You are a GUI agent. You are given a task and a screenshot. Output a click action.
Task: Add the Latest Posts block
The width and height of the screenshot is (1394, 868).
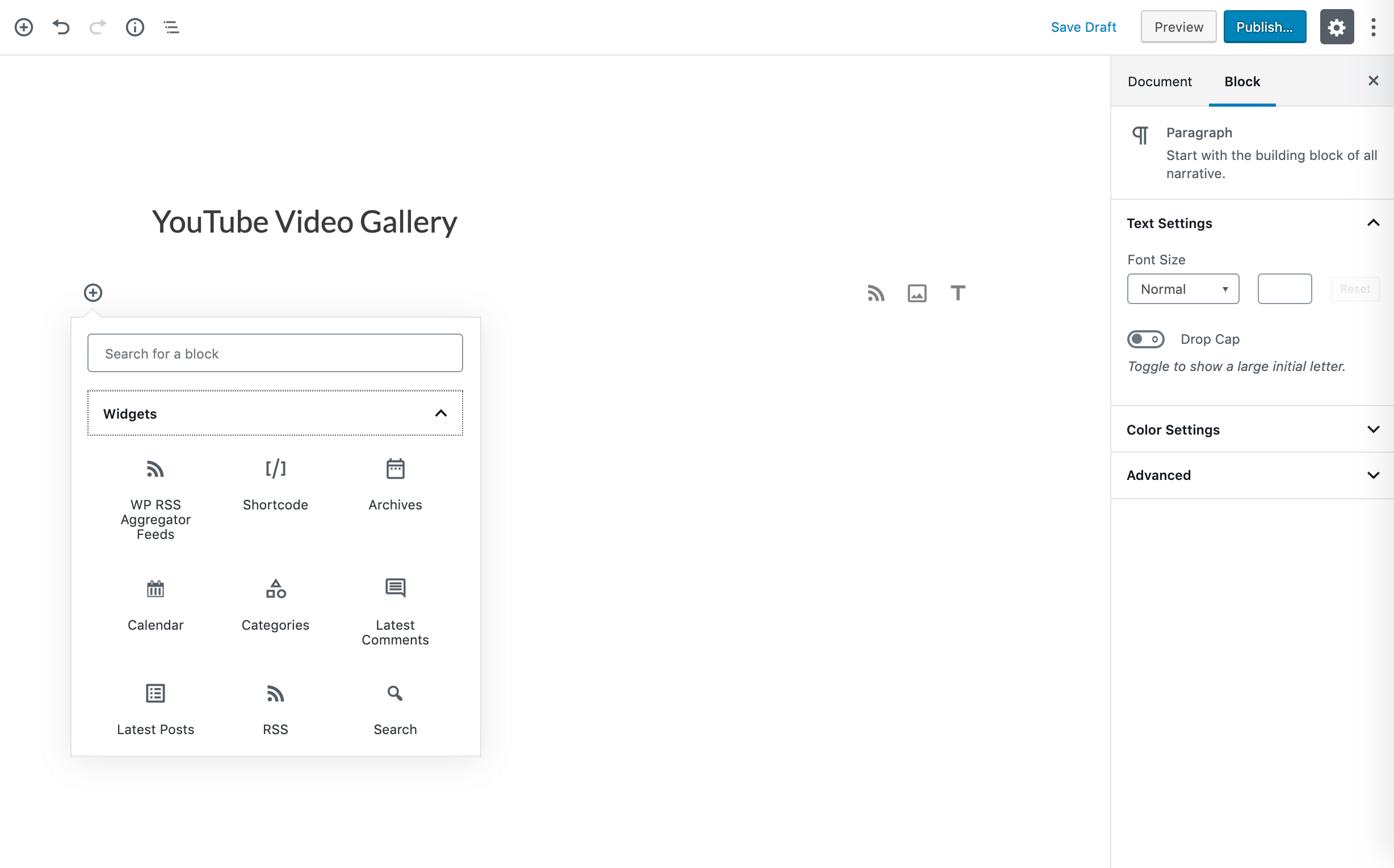click(156, 710)
